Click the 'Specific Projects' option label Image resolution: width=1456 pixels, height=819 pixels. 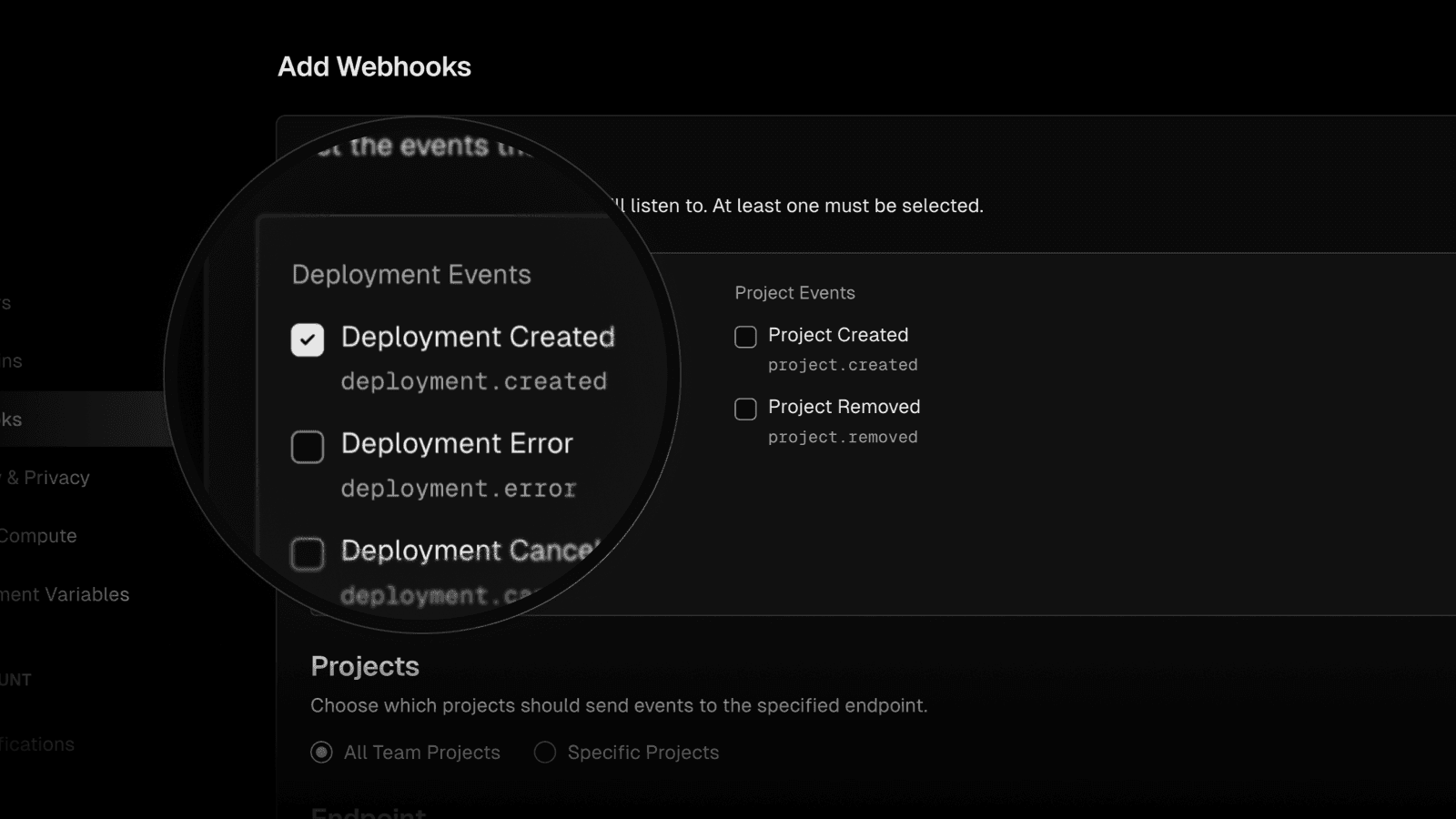pyautogui.click(x=643, y=753)
